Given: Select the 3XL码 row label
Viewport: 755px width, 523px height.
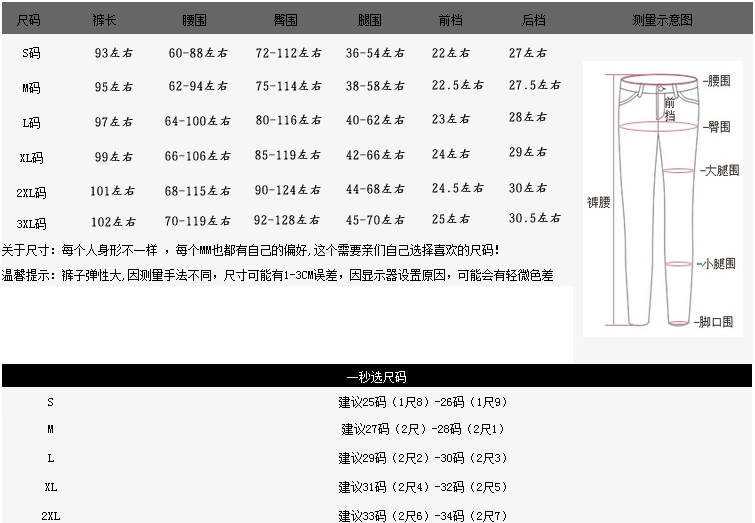Looking at the screenshot, I should (31, 223).
